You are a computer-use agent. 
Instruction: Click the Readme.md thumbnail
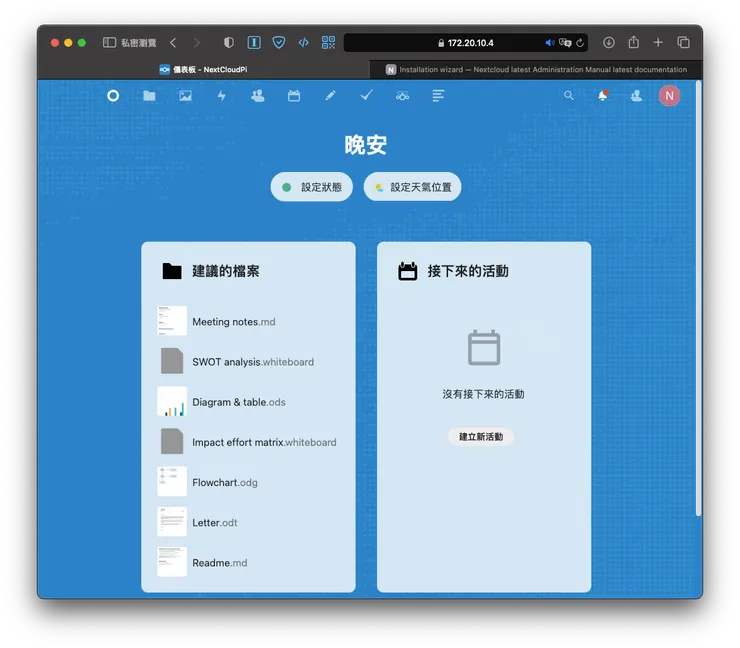(172, 562)
